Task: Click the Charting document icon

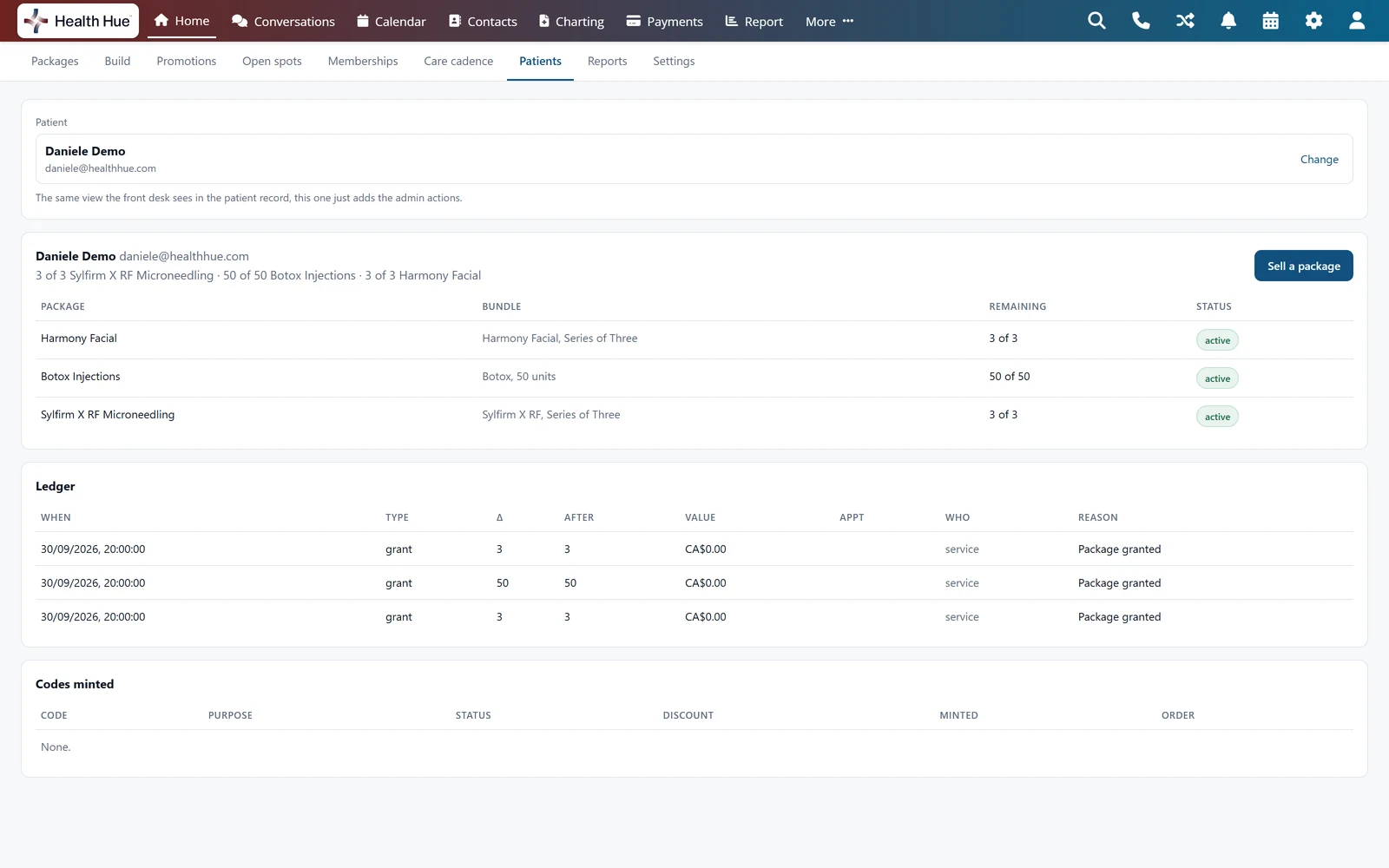Action: click(544, 21)
